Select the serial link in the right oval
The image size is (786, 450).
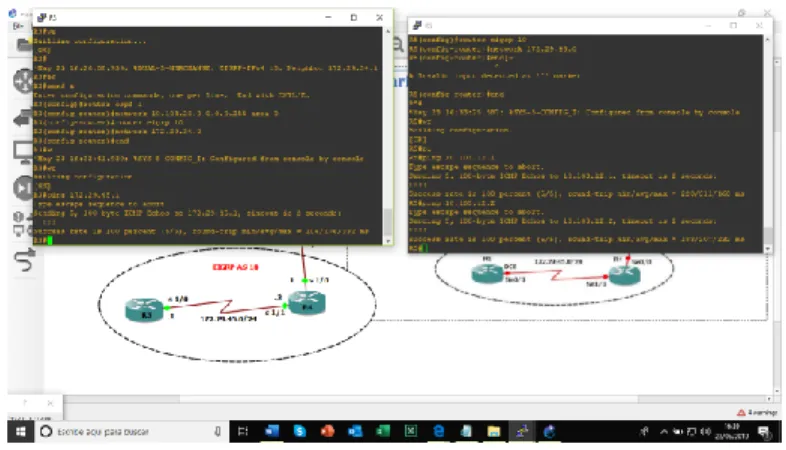click(556, 275)
